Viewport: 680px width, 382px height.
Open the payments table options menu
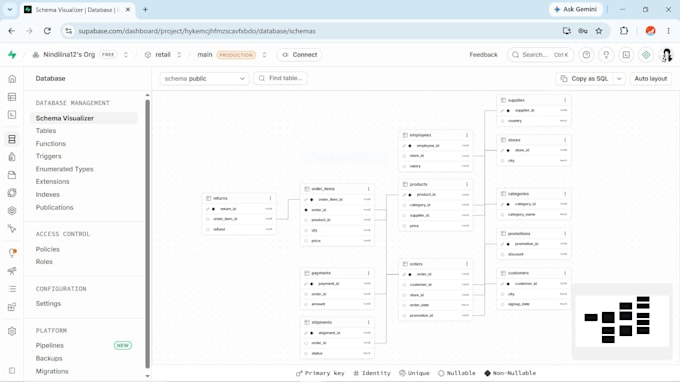(369, 273)
